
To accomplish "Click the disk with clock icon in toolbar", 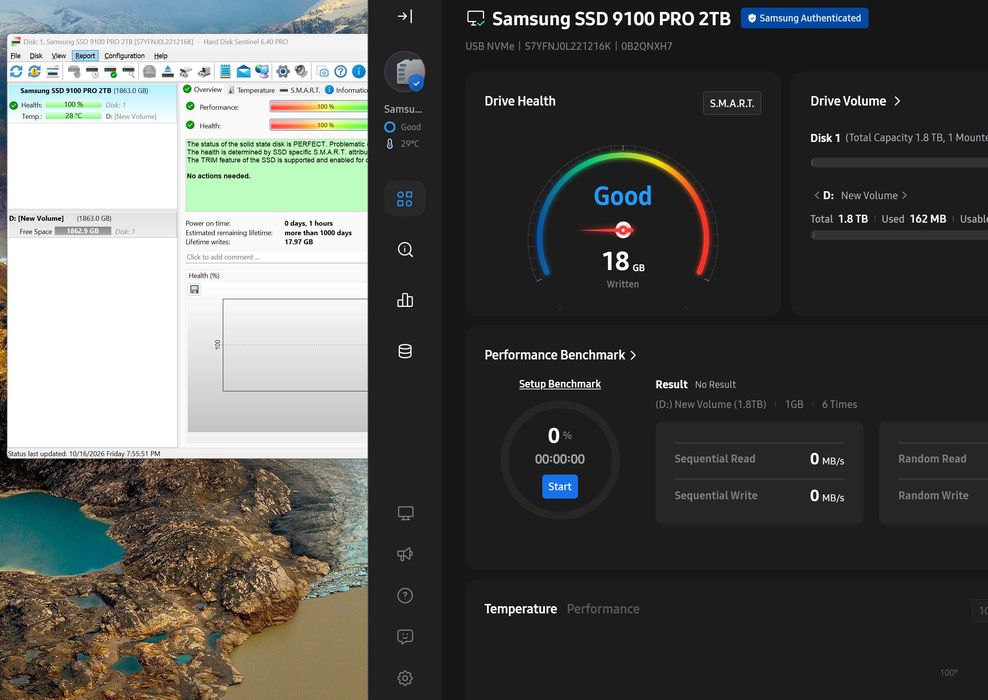I will [x=92, y=72].
